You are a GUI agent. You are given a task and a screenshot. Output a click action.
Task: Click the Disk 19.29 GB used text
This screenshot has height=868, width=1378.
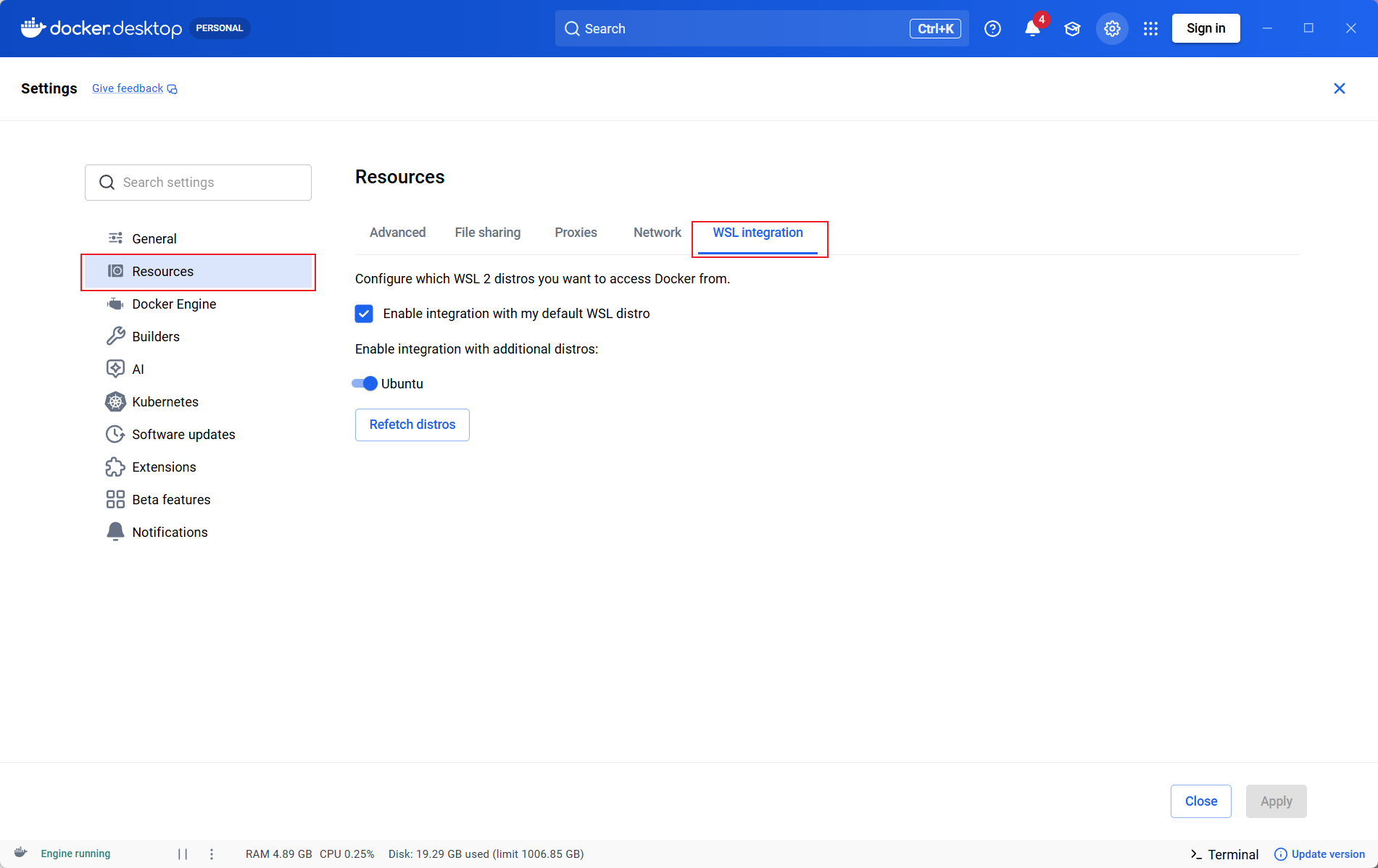[x=486, y=854]
